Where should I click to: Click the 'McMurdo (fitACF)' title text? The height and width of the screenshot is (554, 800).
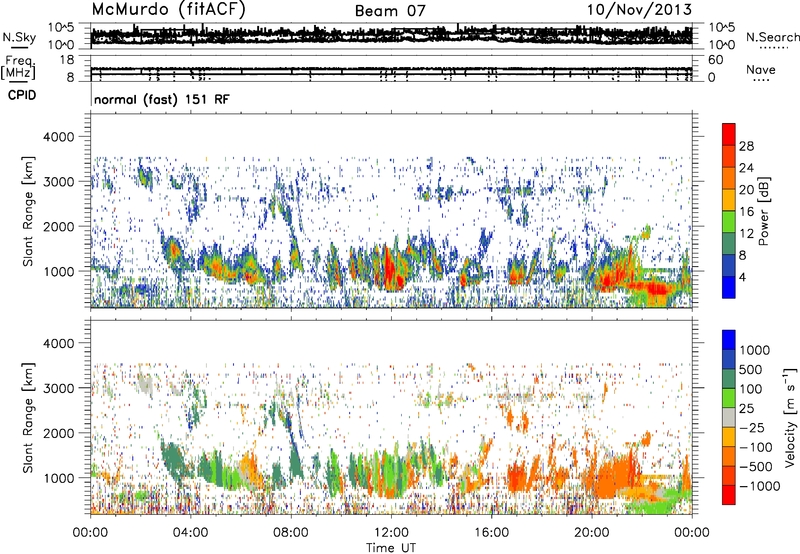[x=168, y=10]
